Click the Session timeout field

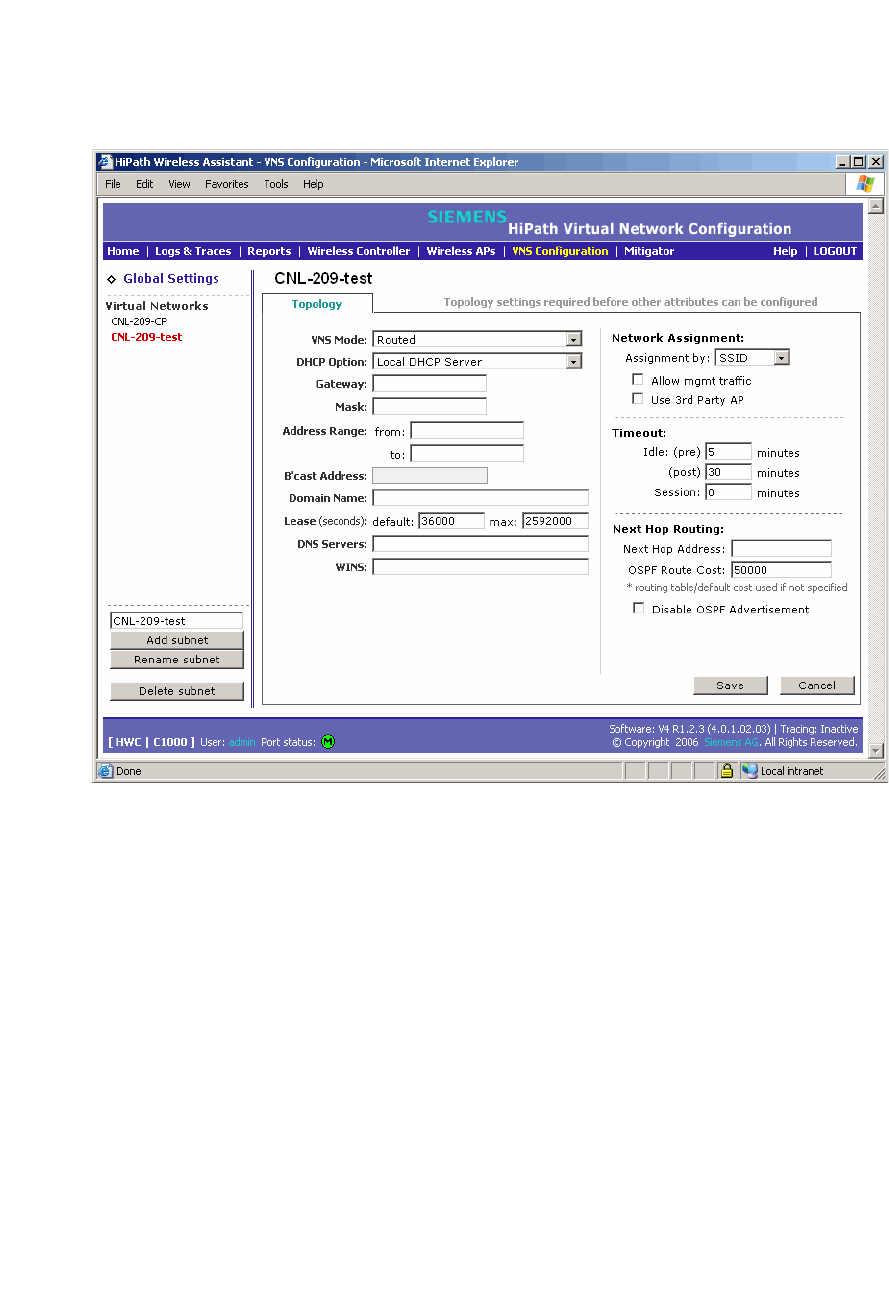(x=728, y=492)
